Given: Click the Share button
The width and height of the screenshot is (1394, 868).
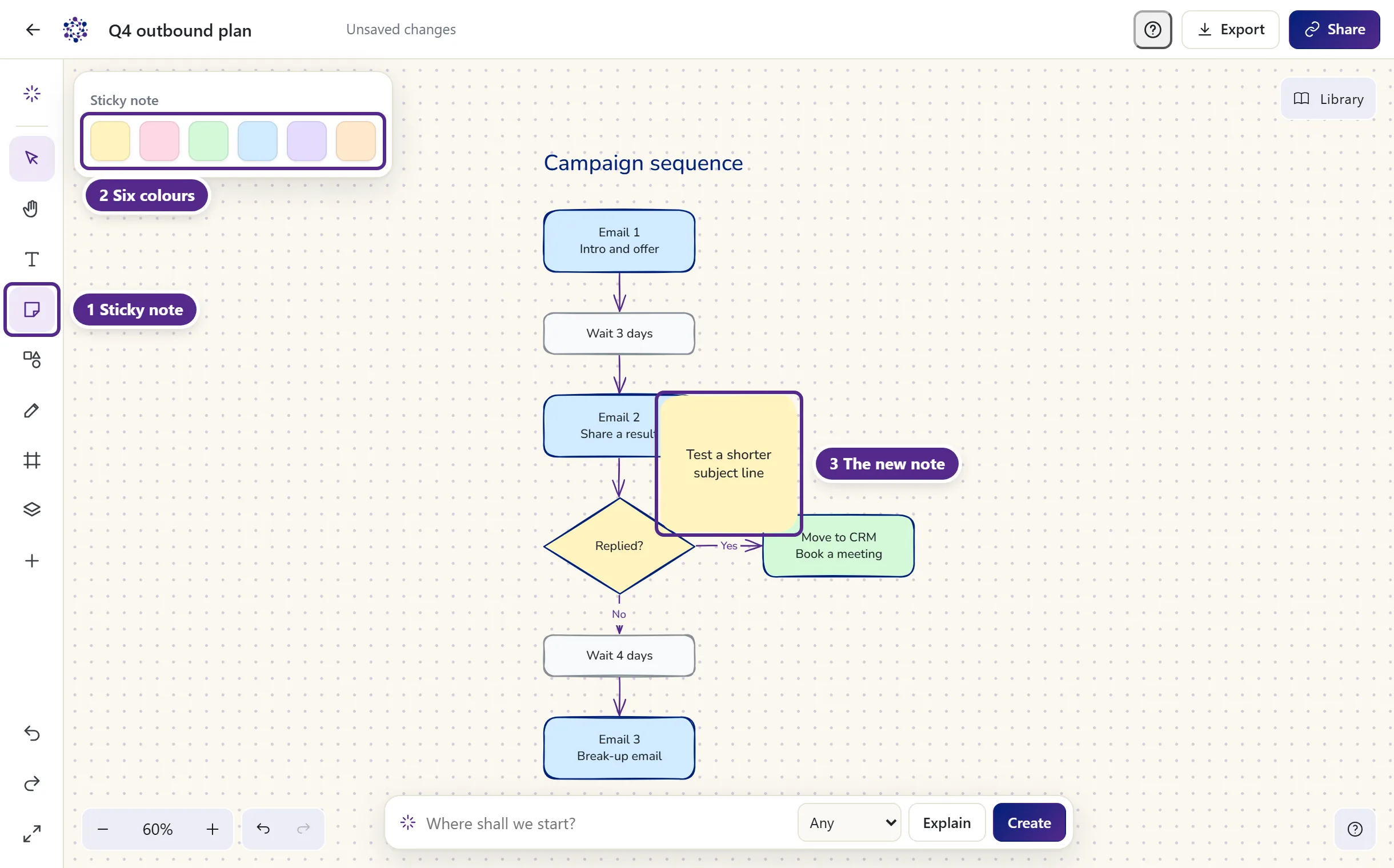Looking at the screenshot, I should (1334, 30).
